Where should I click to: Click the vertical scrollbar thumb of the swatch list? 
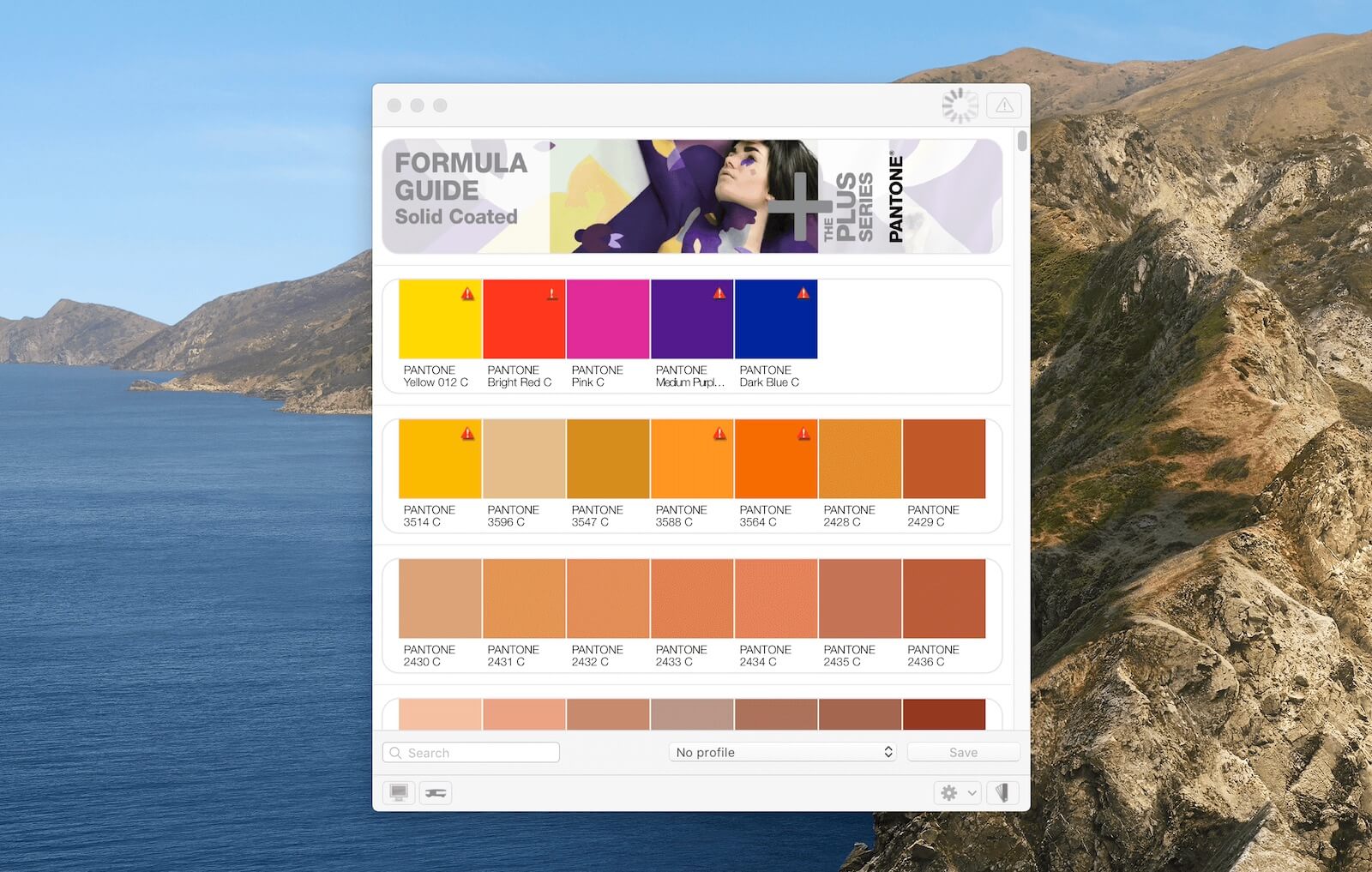pyautogui.click(x=1022, y=141)
